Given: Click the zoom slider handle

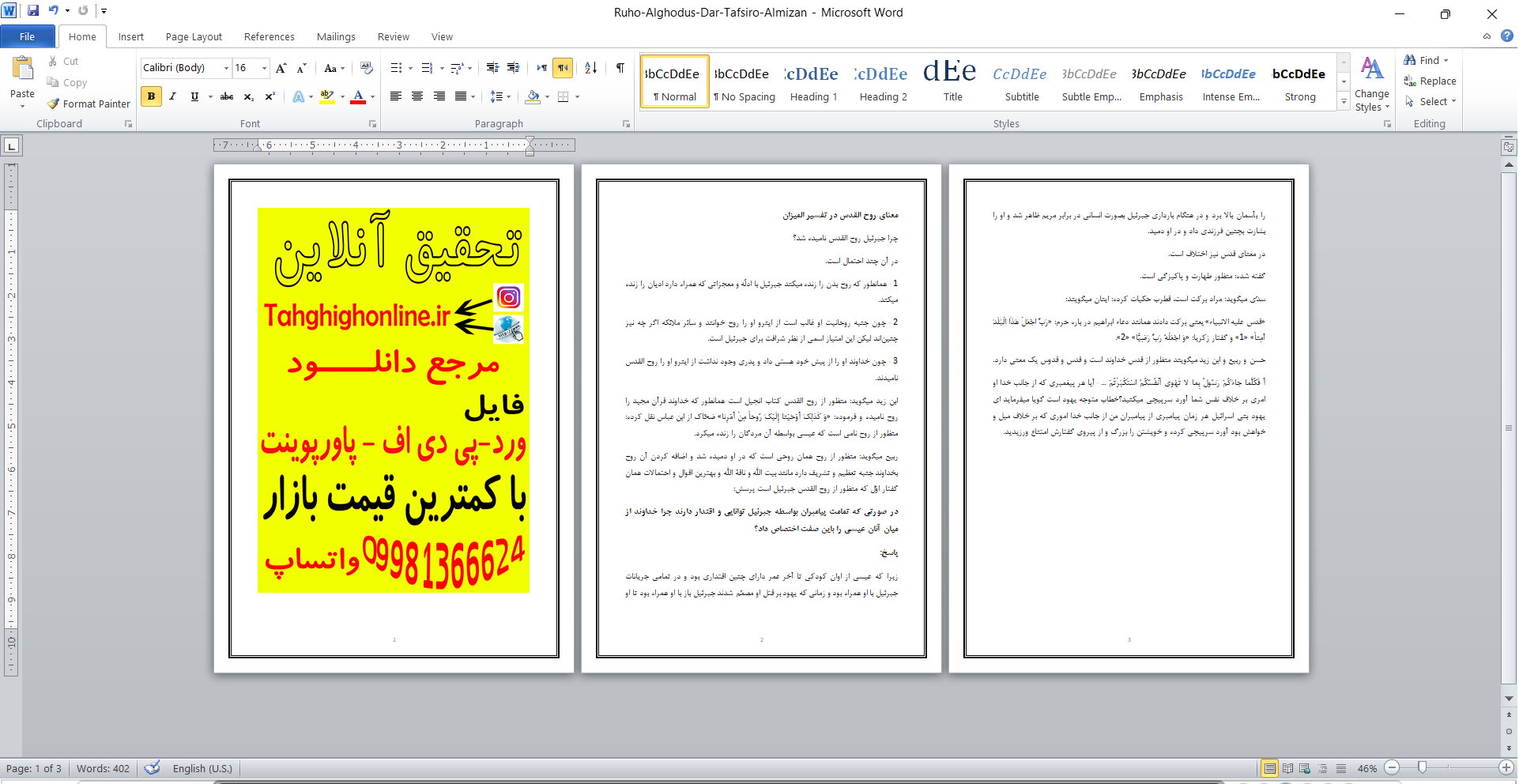Looking at the screenshot, I should tap(1423, 767).
